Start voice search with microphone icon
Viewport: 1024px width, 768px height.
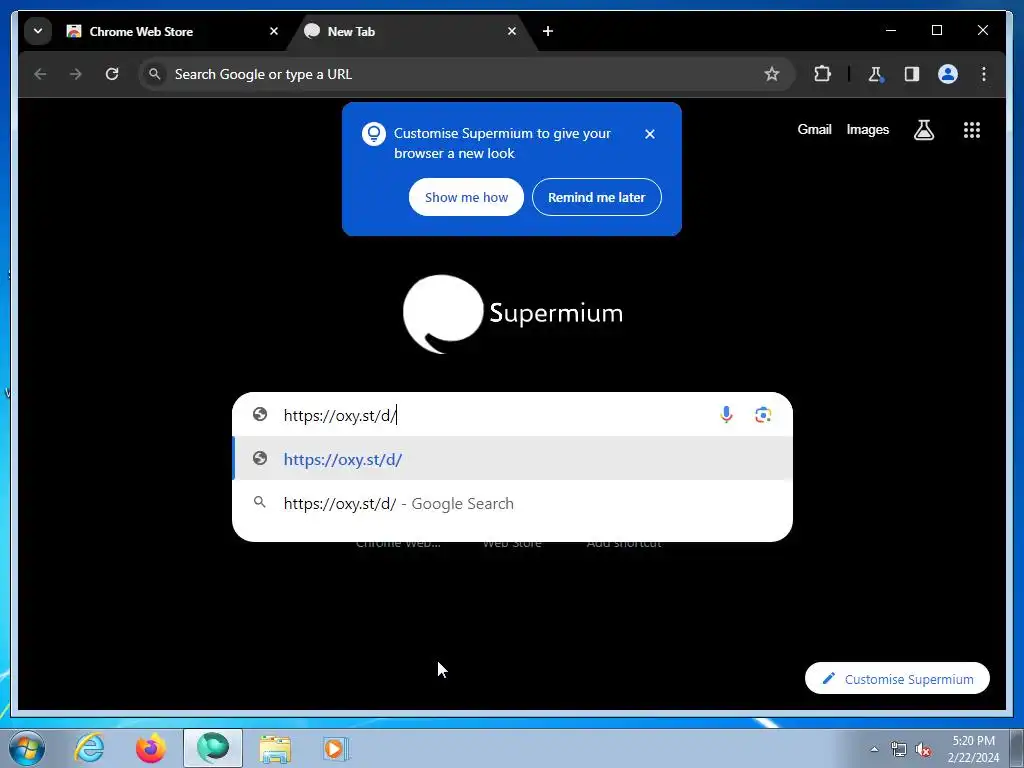[726, 415]
